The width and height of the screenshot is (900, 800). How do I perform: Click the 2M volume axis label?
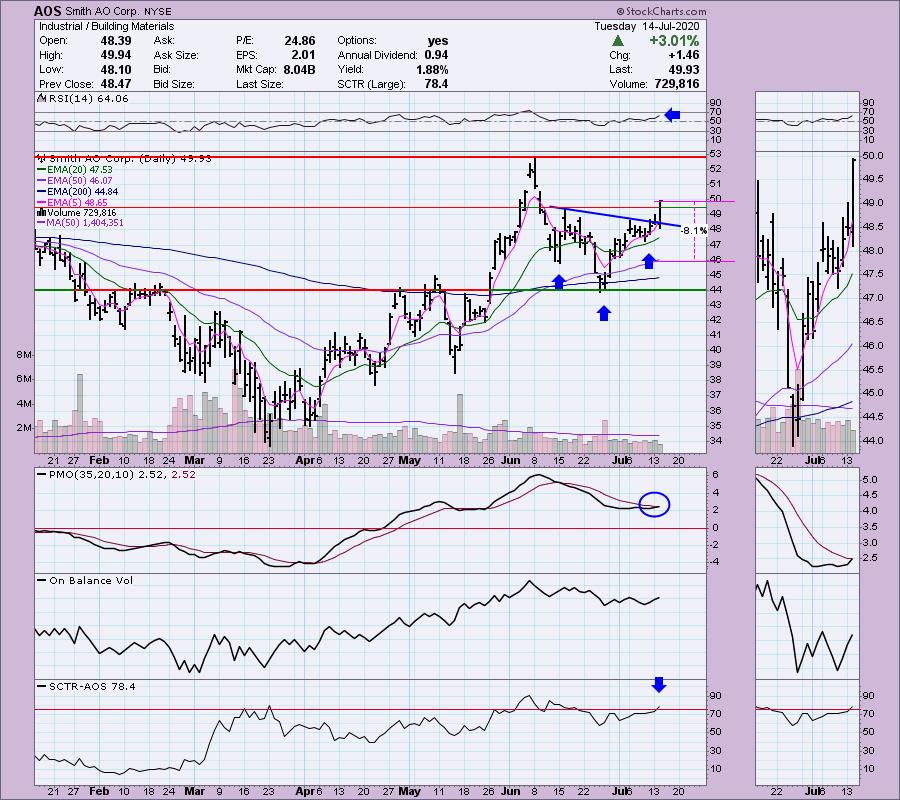point(25,428)
